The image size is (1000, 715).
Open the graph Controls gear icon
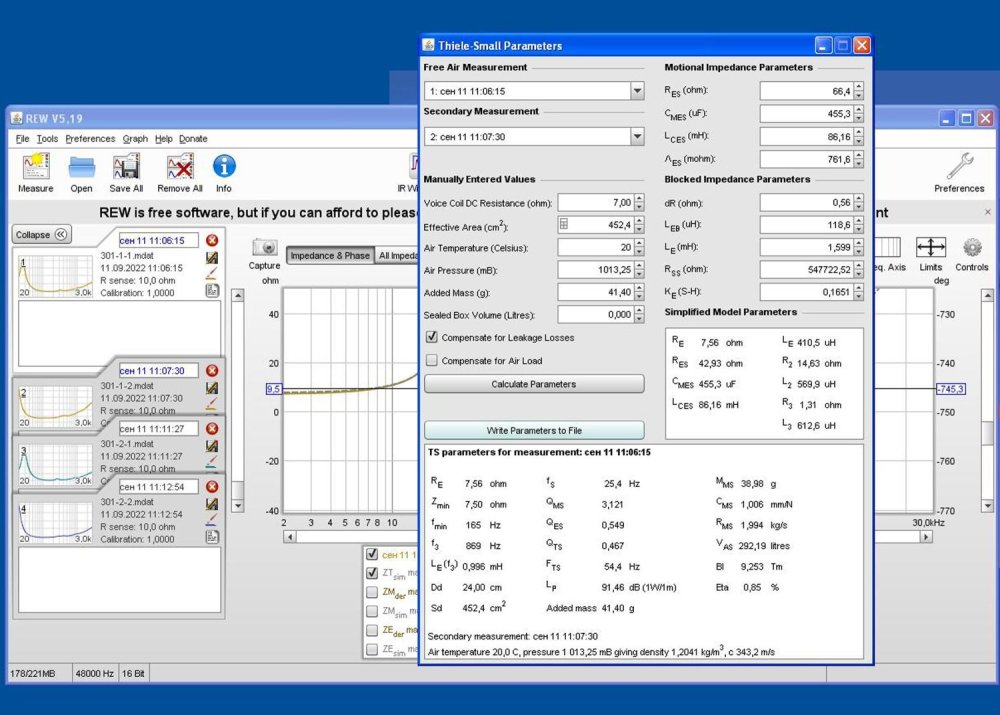971,248
